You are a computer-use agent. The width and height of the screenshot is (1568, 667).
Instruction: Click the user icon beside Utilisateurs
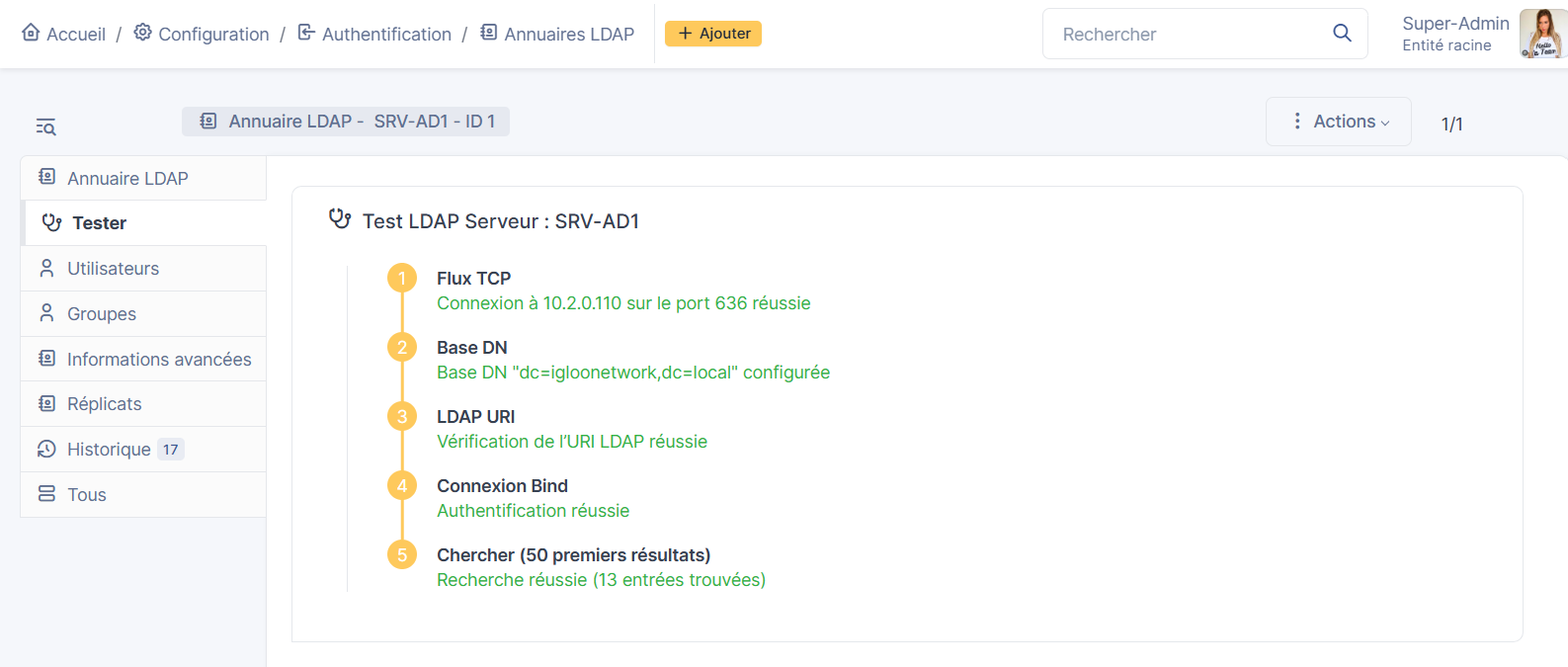coord(46,268)
